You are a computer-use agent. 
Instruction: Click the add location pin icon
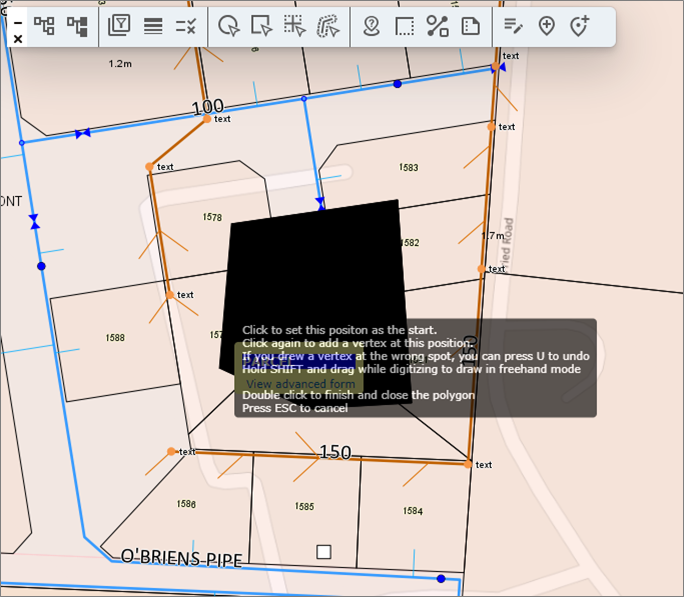tap(546, 27)
